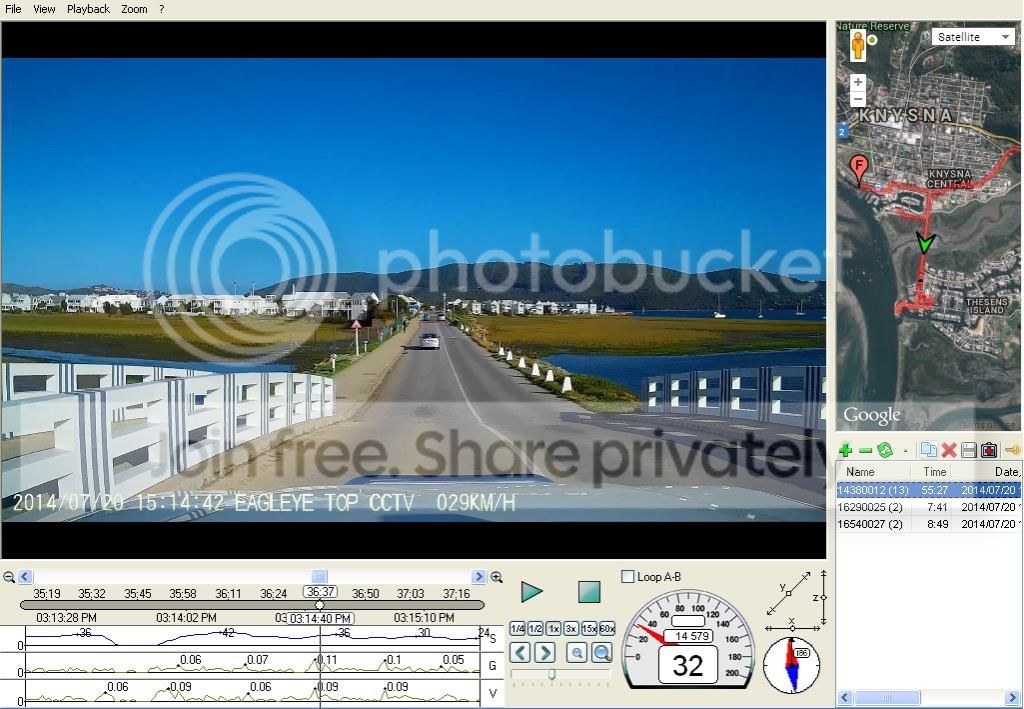Click the file list horizontal scrollbar thumb

tap(887, 697)
